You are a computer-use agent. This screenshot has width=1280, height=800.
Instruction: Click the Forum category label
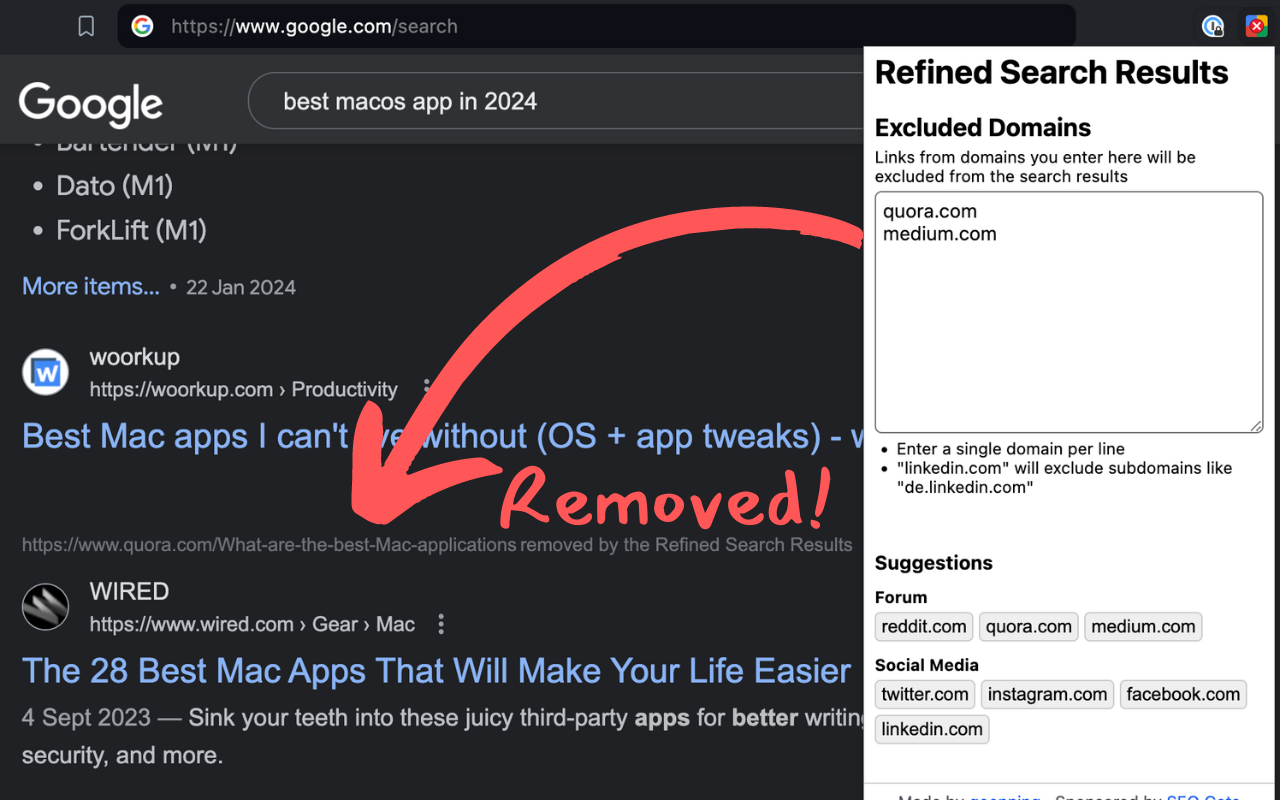[x=901, y=597]
